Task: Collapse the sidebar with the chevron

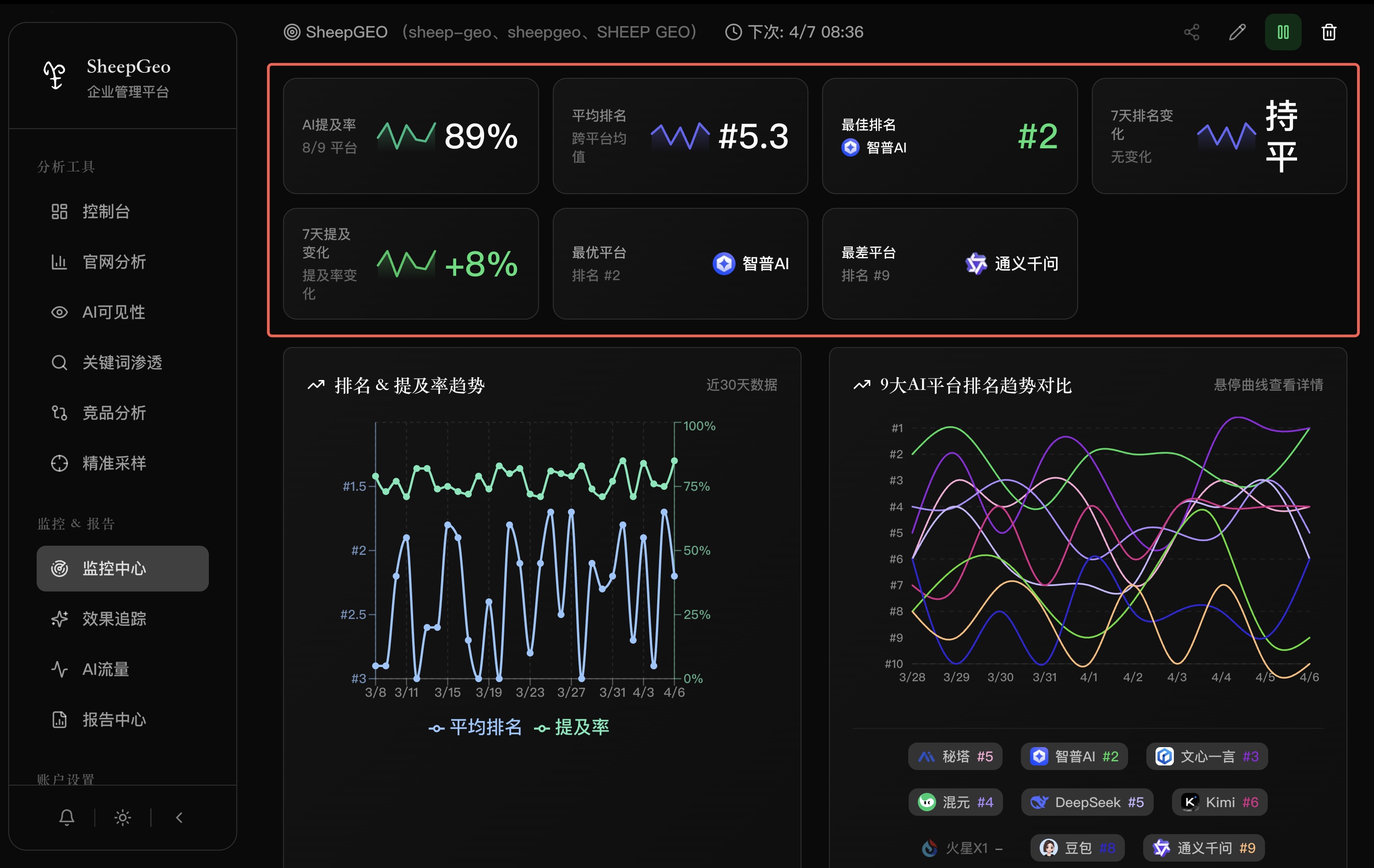Action: click(x=179, y=817)
